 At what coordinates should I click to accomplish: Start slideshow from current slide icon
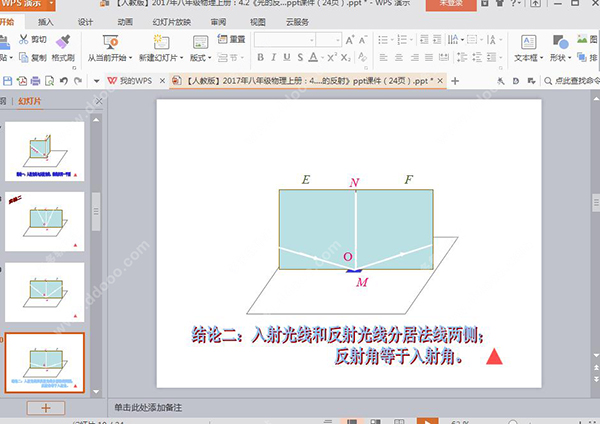110,42
